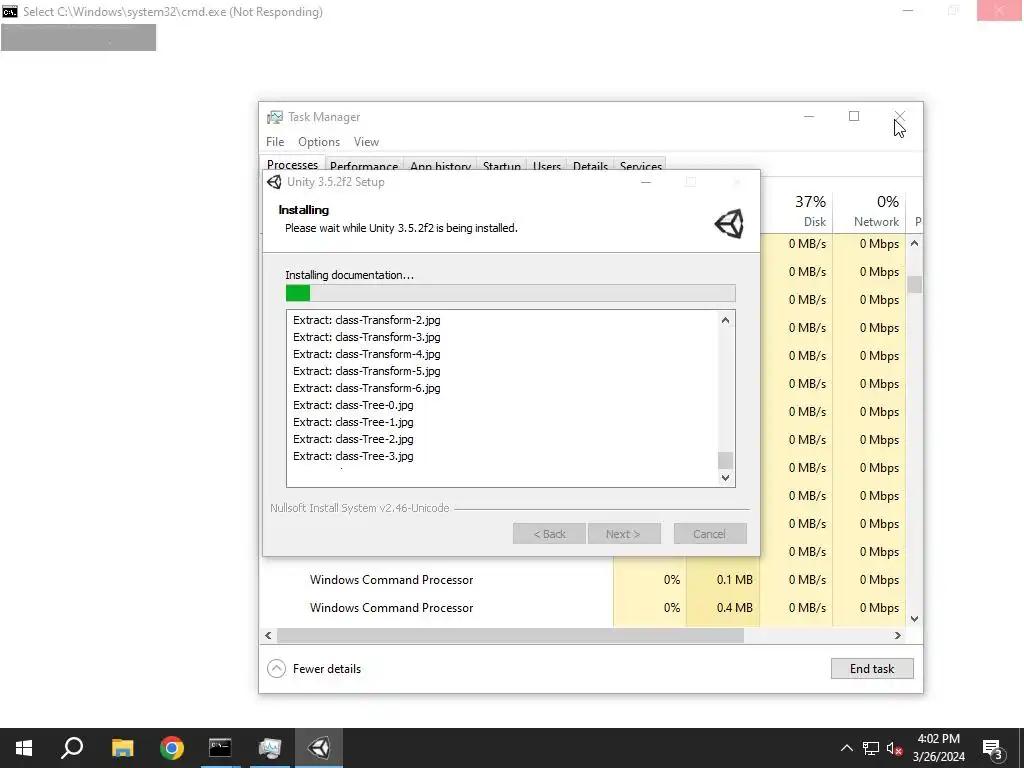Image resolution: width=1024 pixels, height=768 pixels.
Task: Switch to the Services tab
Action: (641, 166)
